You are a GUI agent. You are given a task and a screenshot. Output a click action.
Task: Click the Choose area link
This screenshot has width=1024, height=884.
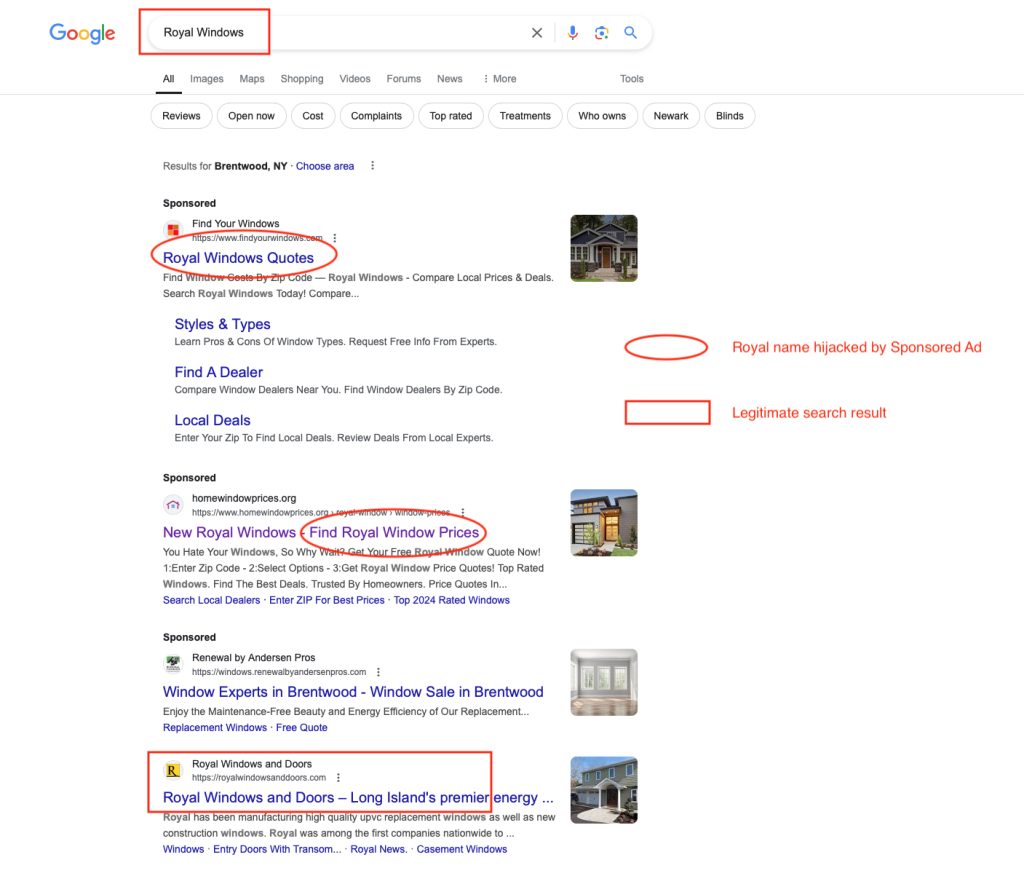point(325,166)
